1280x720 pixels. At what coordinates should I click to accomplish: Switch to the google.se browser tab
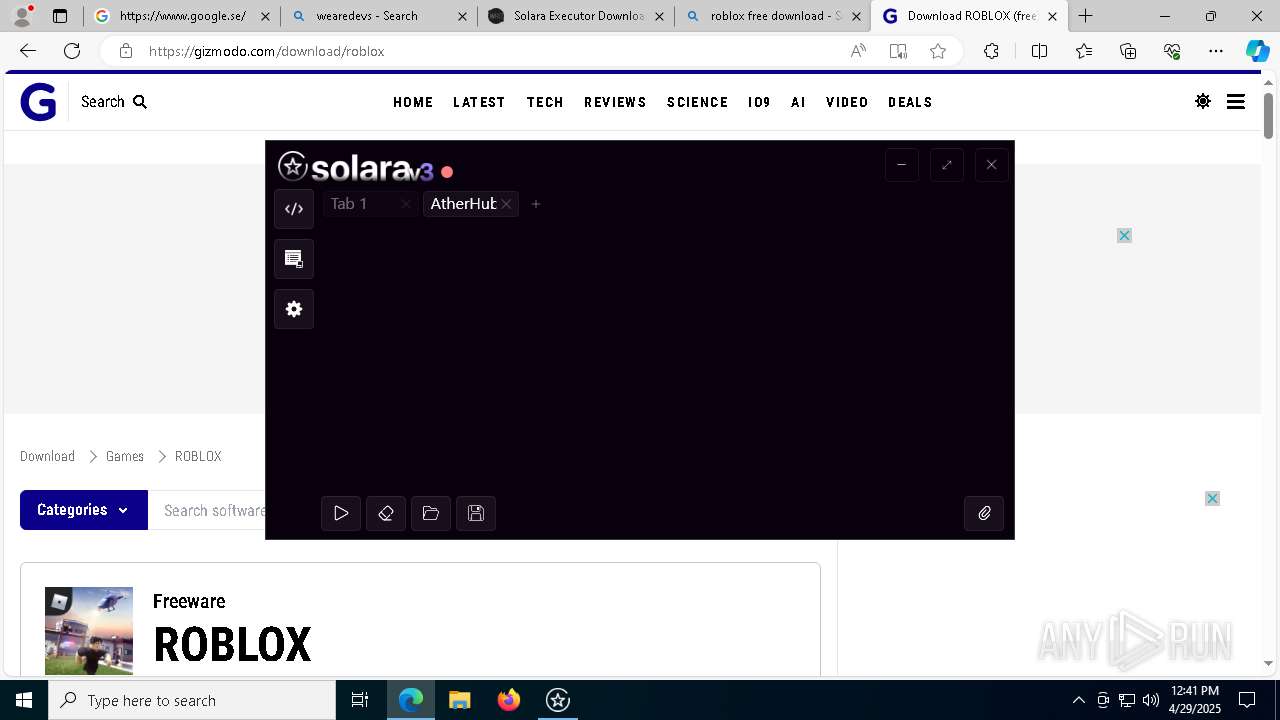click(180, 16)
